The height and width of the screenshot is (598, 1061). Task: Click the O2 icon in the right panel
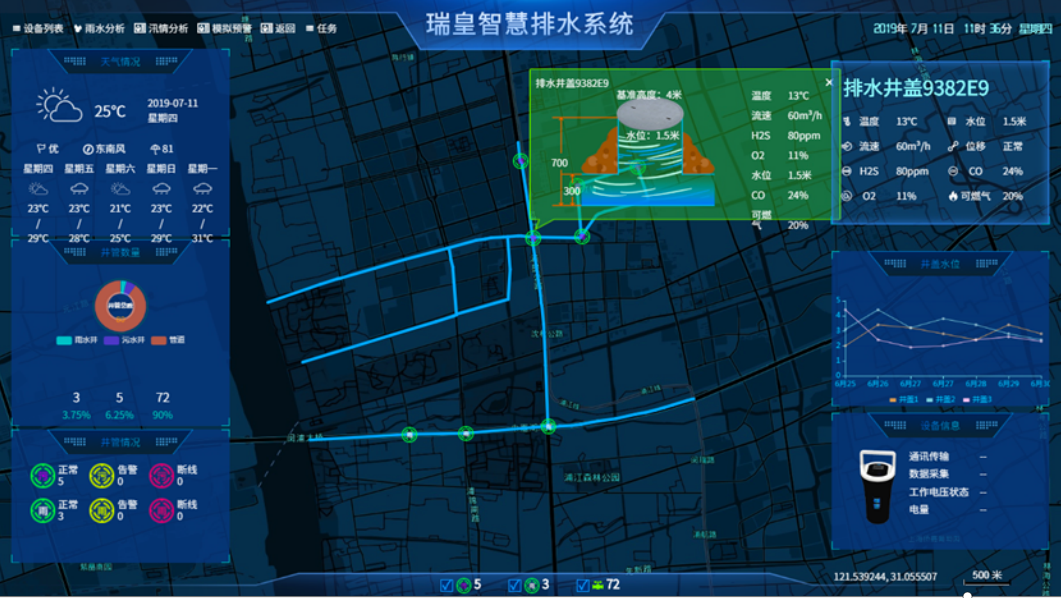click(846, 196)
